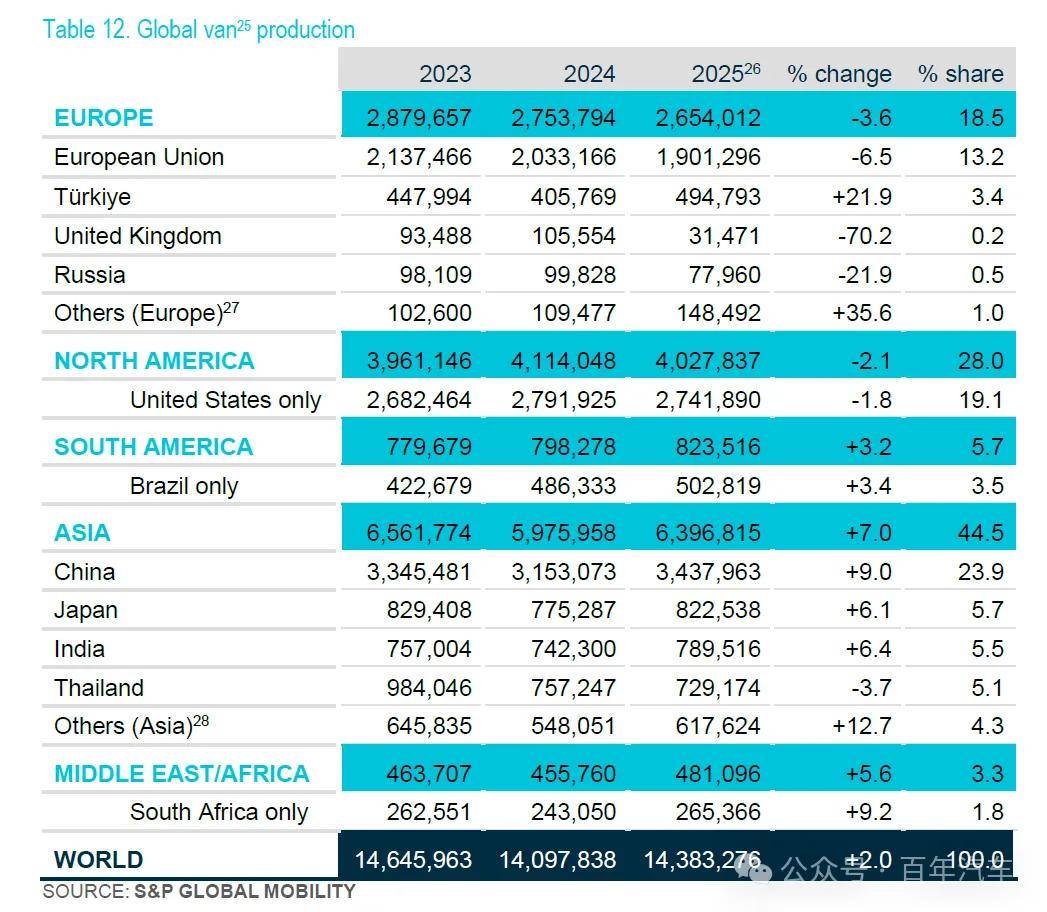1047x912 pixels.
Task: Click the 2023 column header
Action: tap(445, 73)
